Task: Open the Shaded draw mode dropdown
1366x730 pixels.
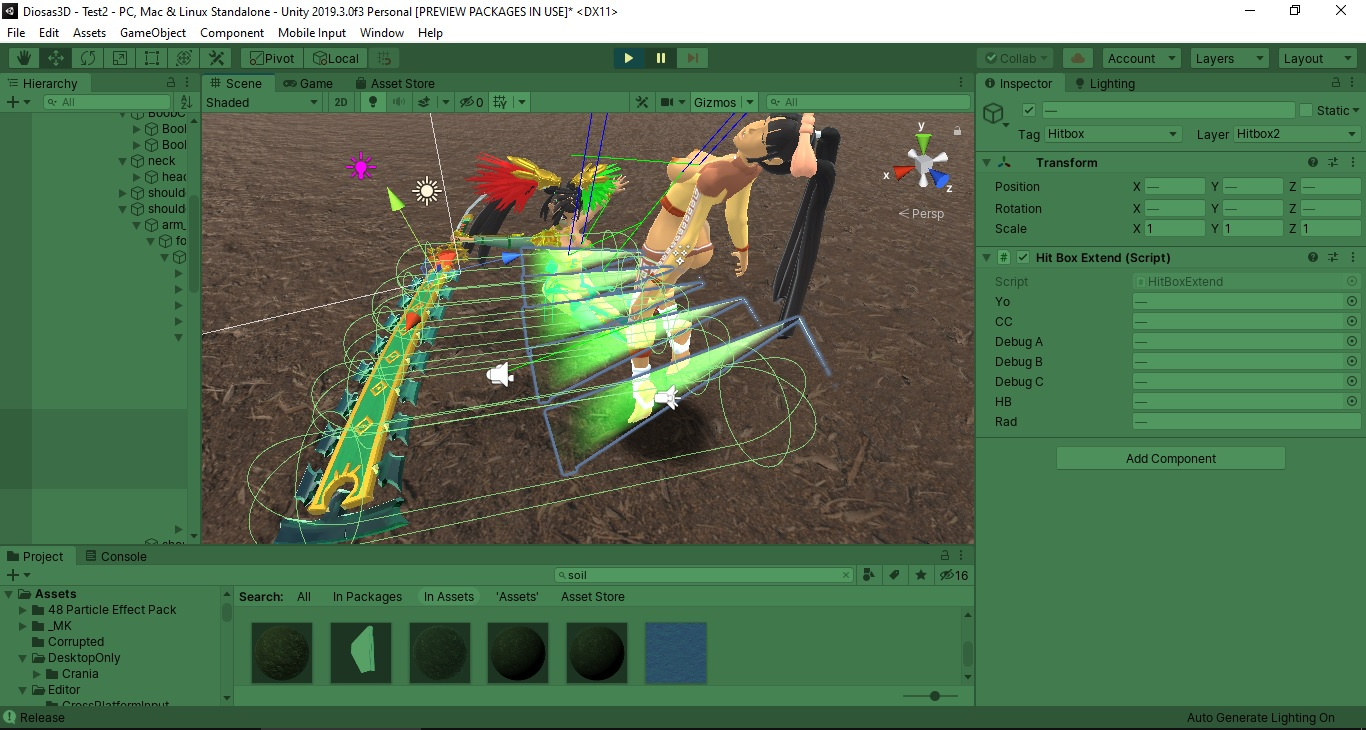Action: [262, 102]
